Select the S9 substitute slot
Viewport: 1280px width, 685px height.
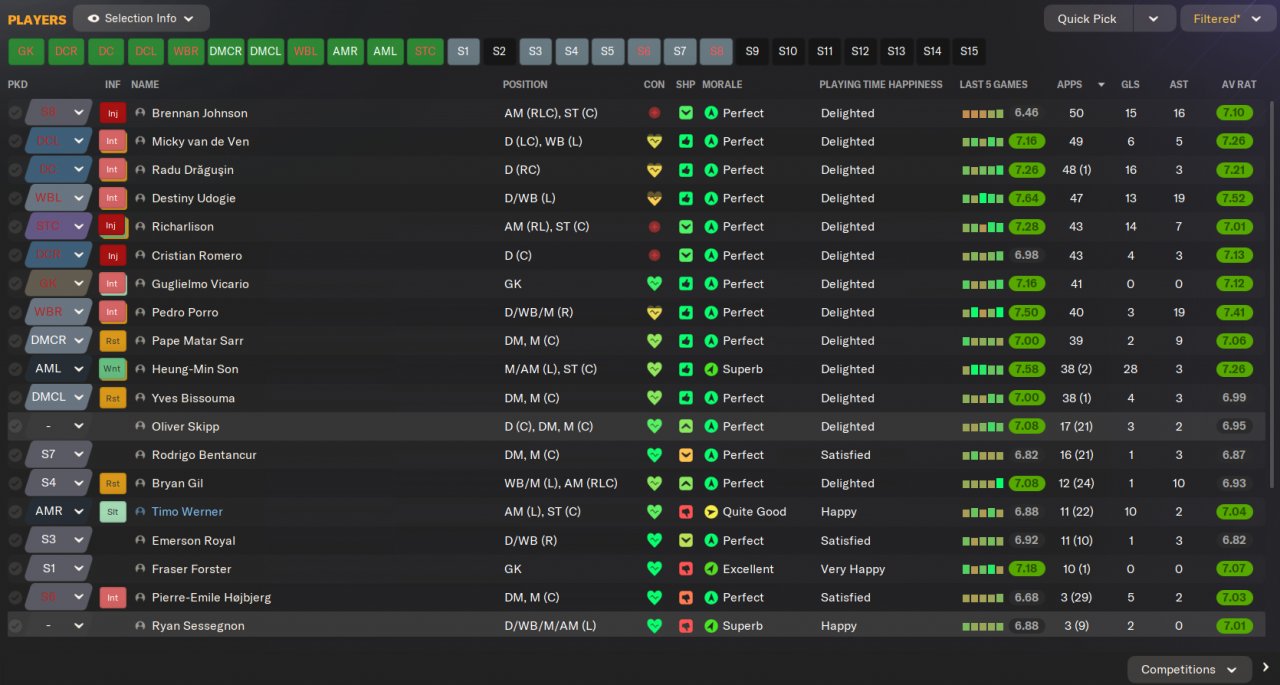(x=752, y=51)
